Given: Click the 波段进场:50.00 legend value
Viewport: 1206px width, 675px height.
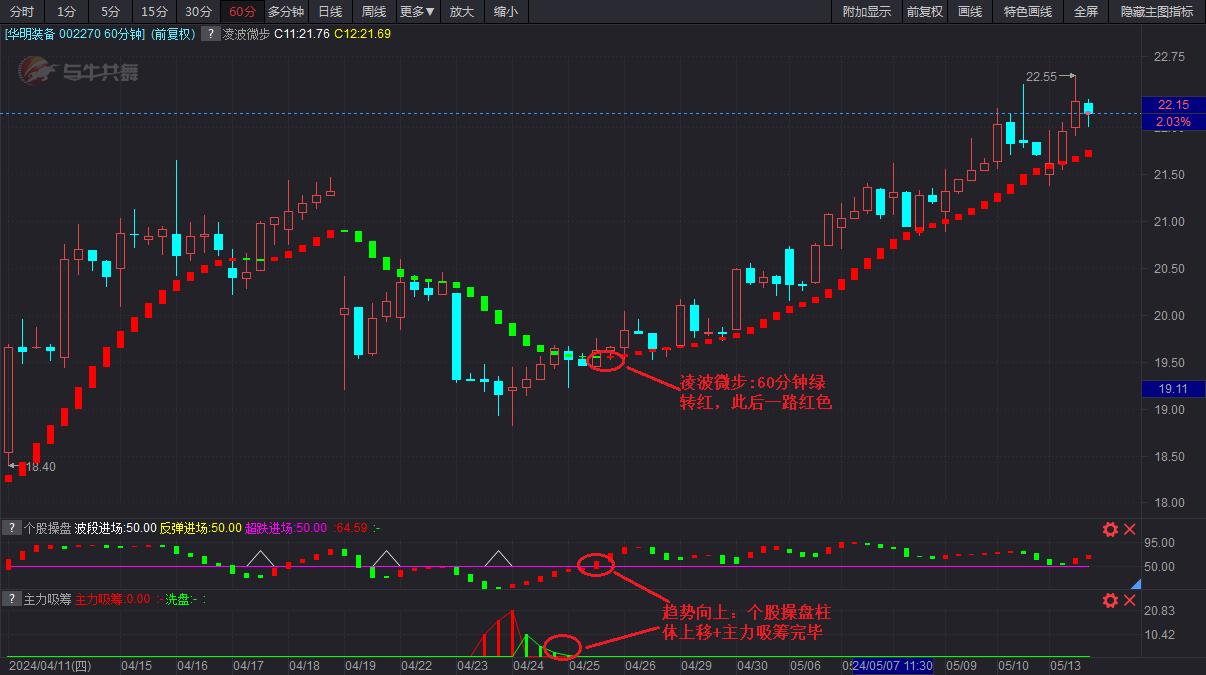Looking at the screenshot, I should (116, 528).
